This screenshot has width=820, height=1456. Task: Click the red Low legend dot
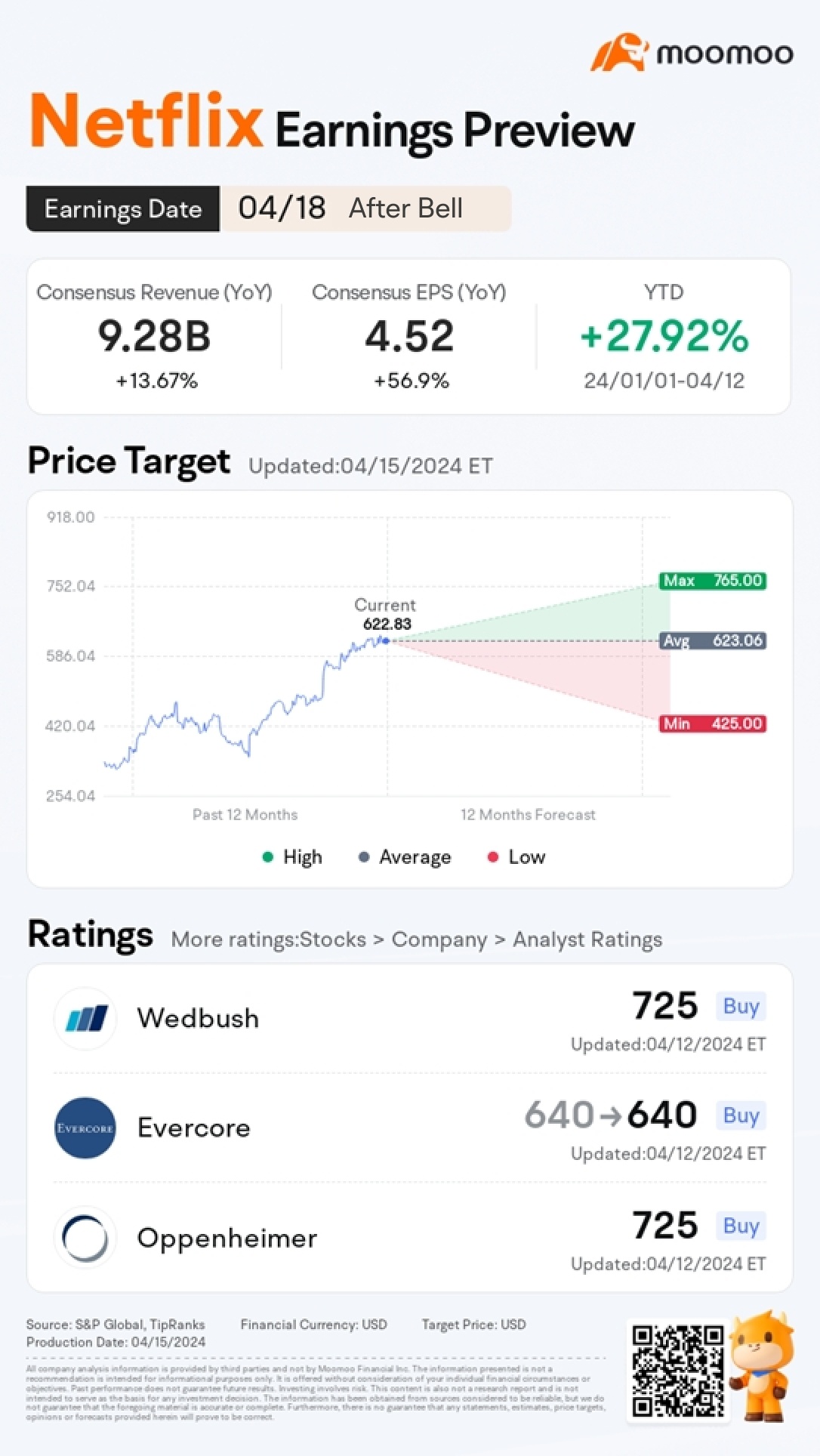(493, 857)
